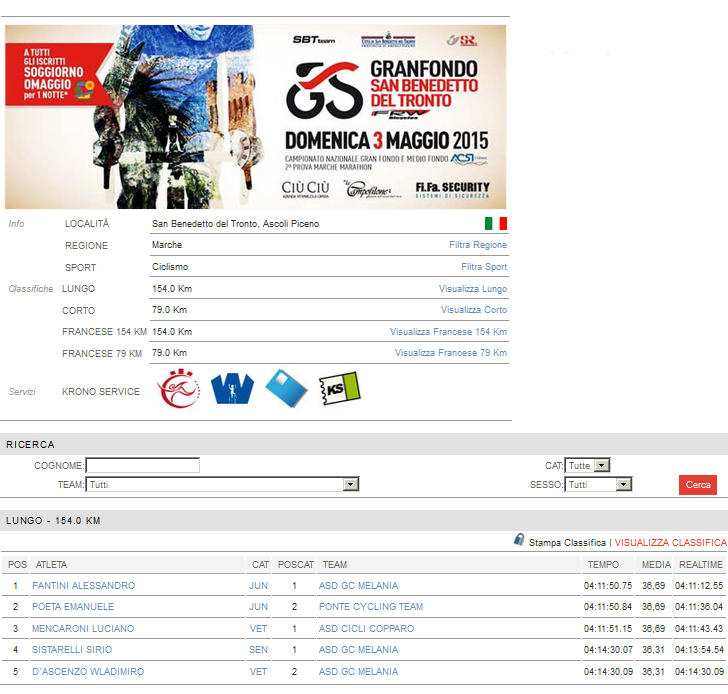Focus the COGNOME search field
Screen dimensions: 728x694
[x=143, y=465]
